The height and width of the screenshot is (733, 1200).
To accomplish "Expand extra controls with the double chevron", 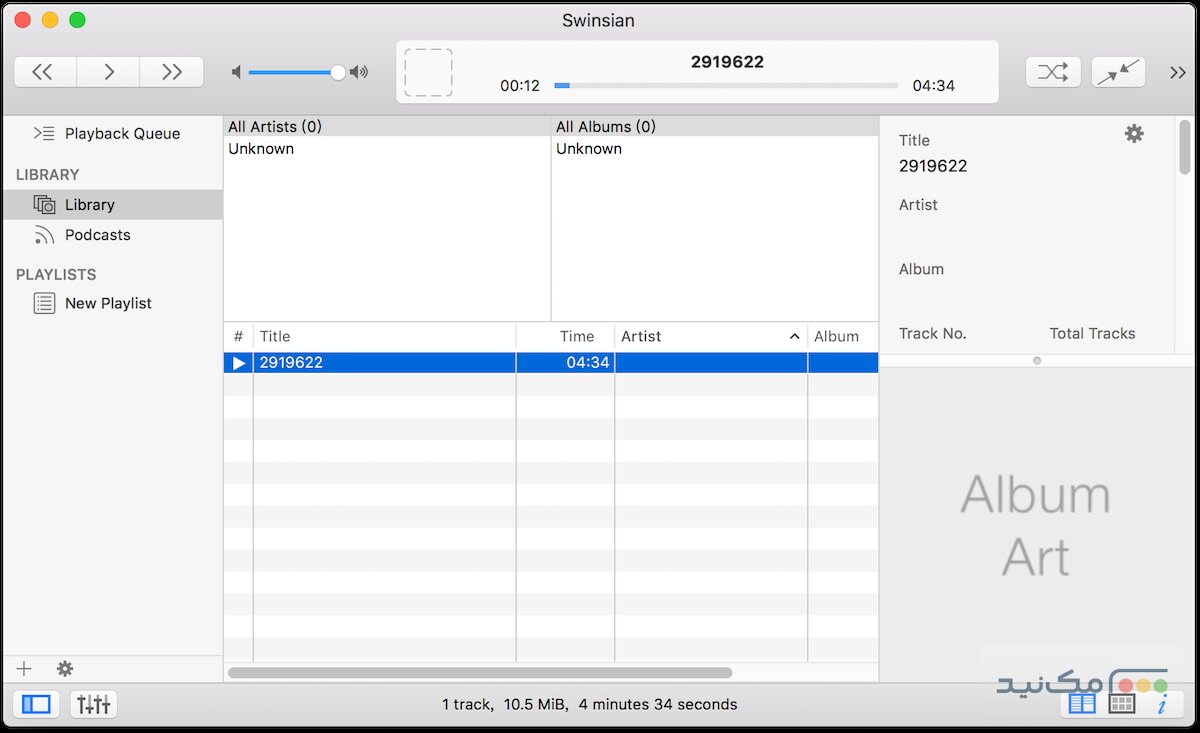I will (x=1178, y=71).
